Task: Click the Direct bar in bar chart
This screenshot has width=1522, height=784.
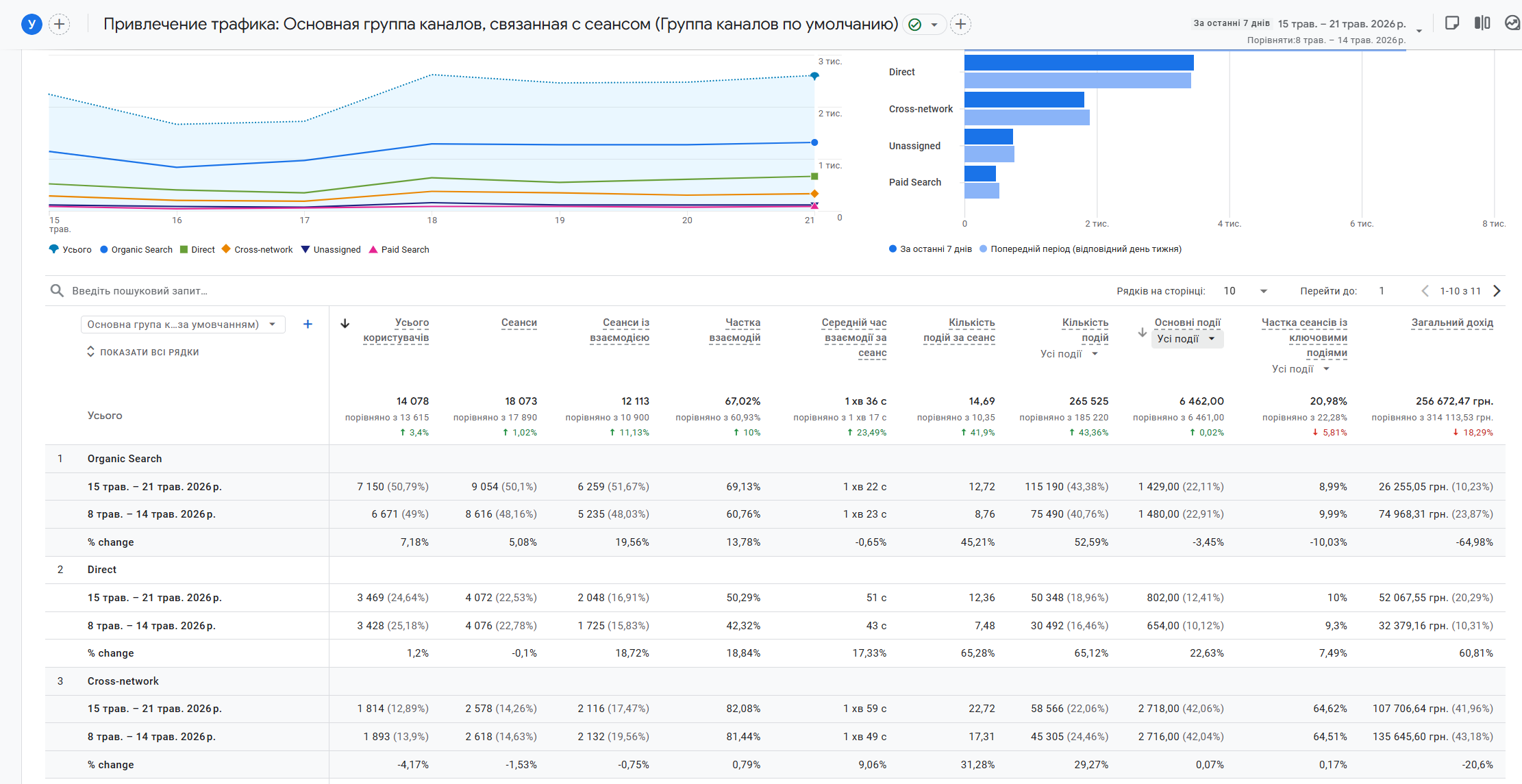Action: click(x=1079, y=62)
